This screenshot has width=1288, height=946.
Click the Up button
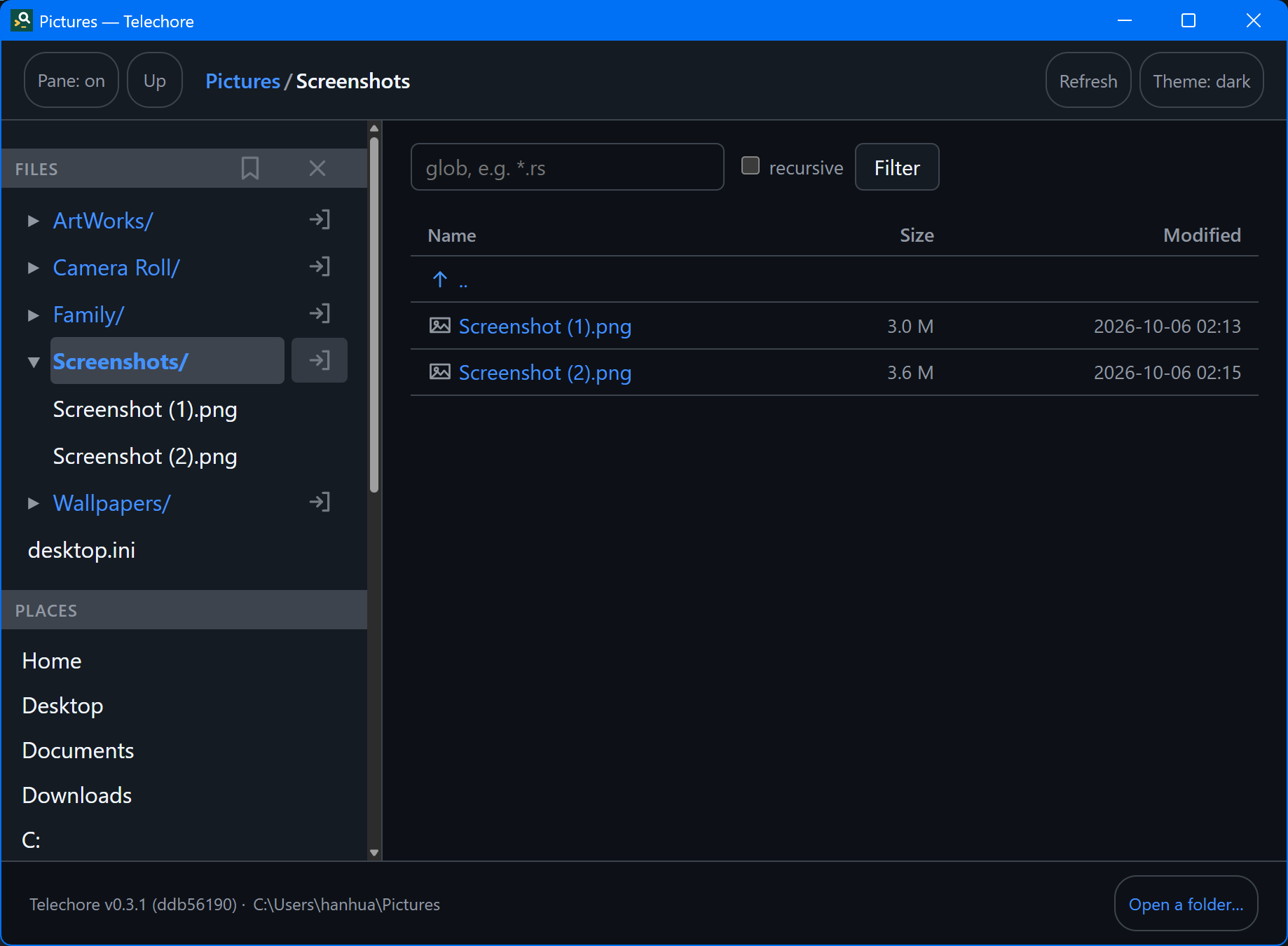pyautogui.click(x=155, y=81)
